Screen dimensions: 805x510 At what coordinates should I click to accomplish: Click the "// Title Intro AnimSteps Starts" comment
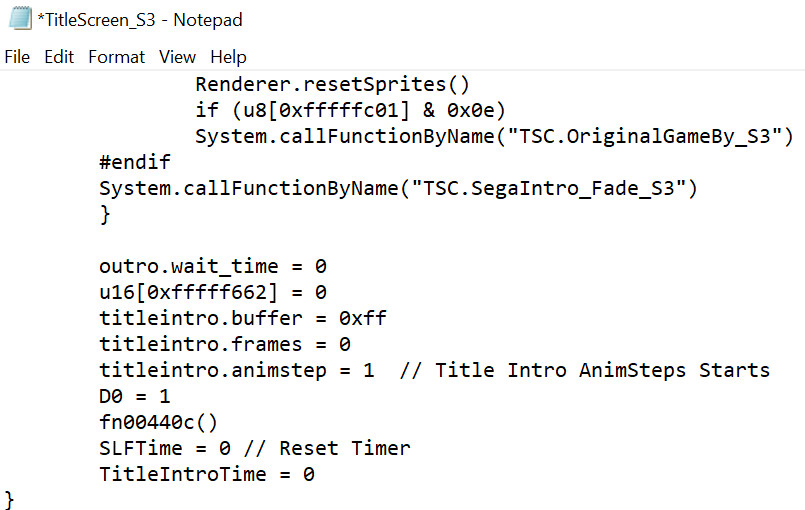click(585, 370)
